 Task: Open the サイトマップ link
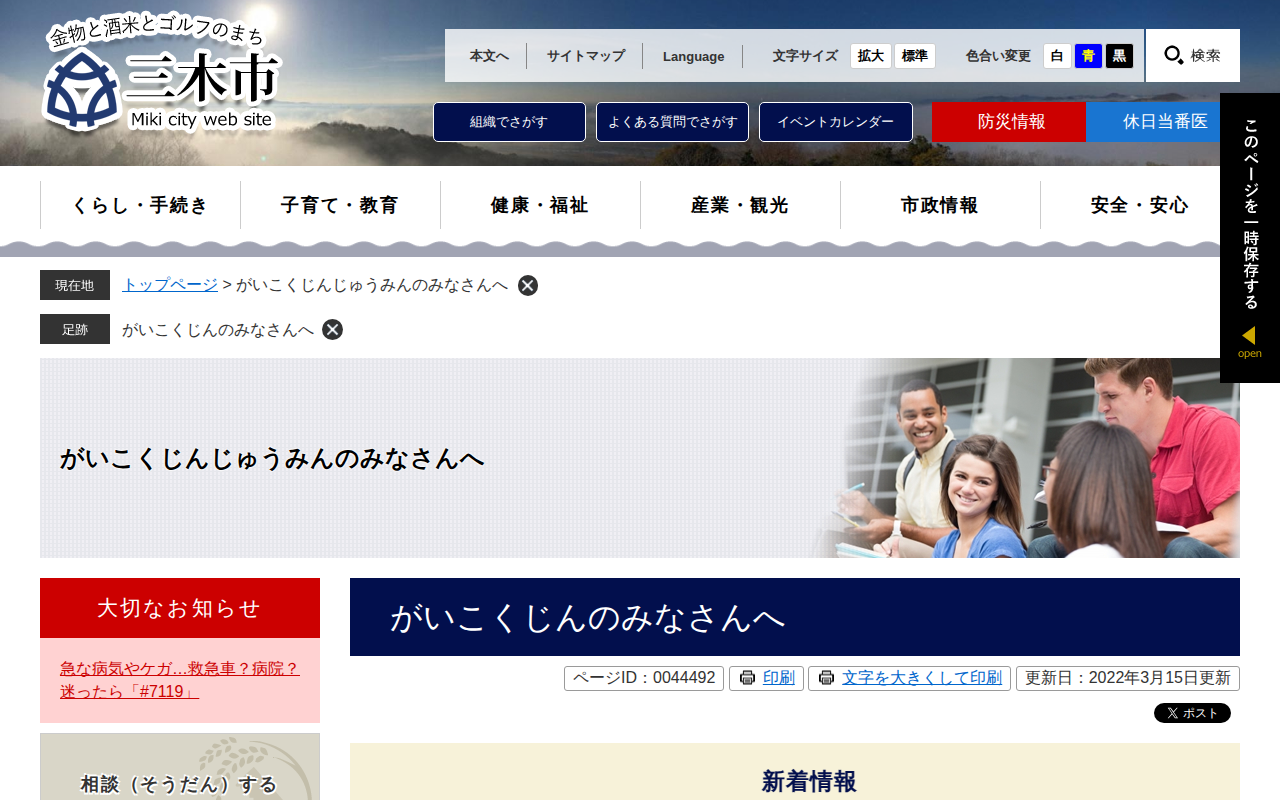click(x=586, y=56)
